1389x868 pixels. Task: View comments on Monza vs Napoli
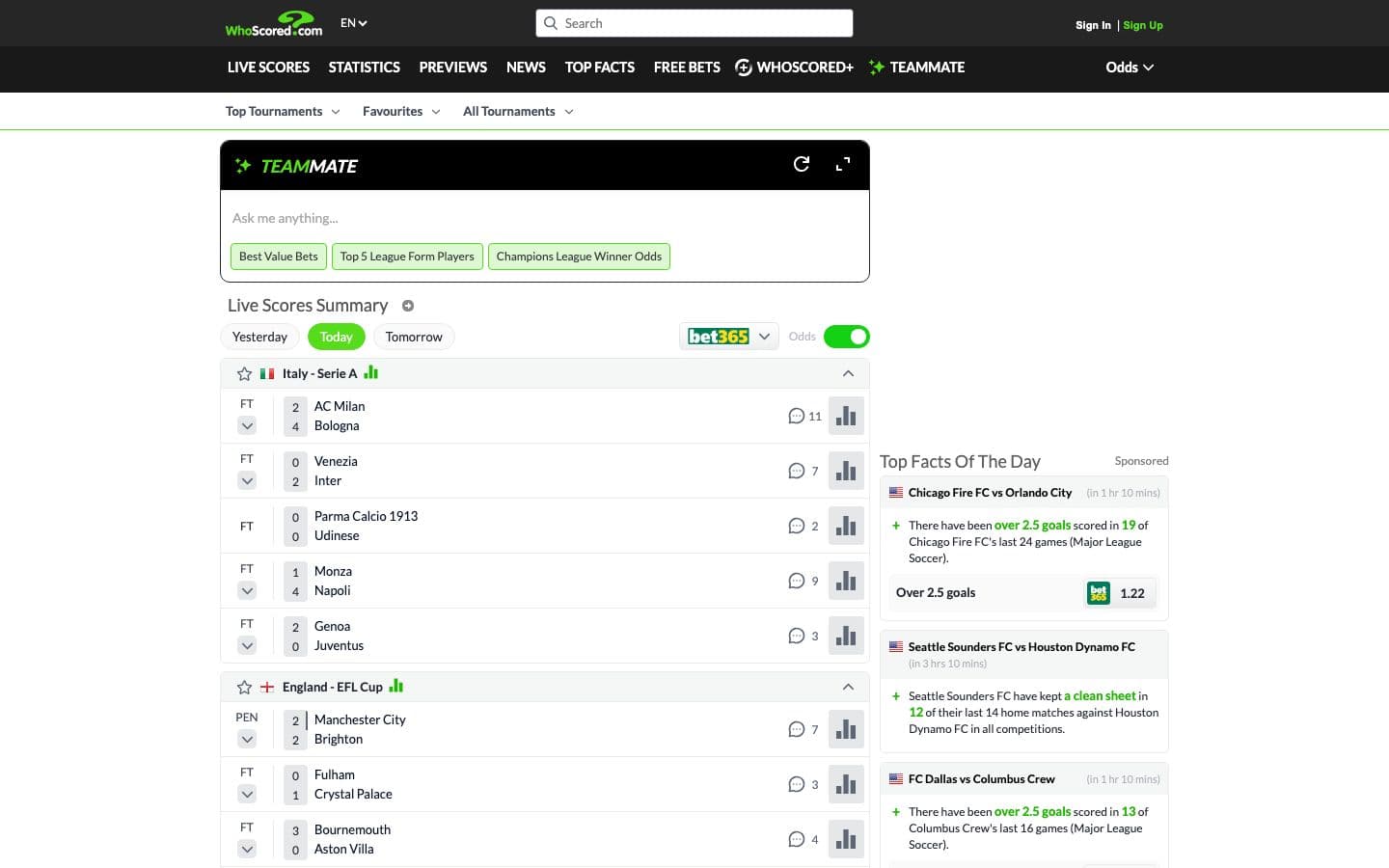(x=803, y=582)
